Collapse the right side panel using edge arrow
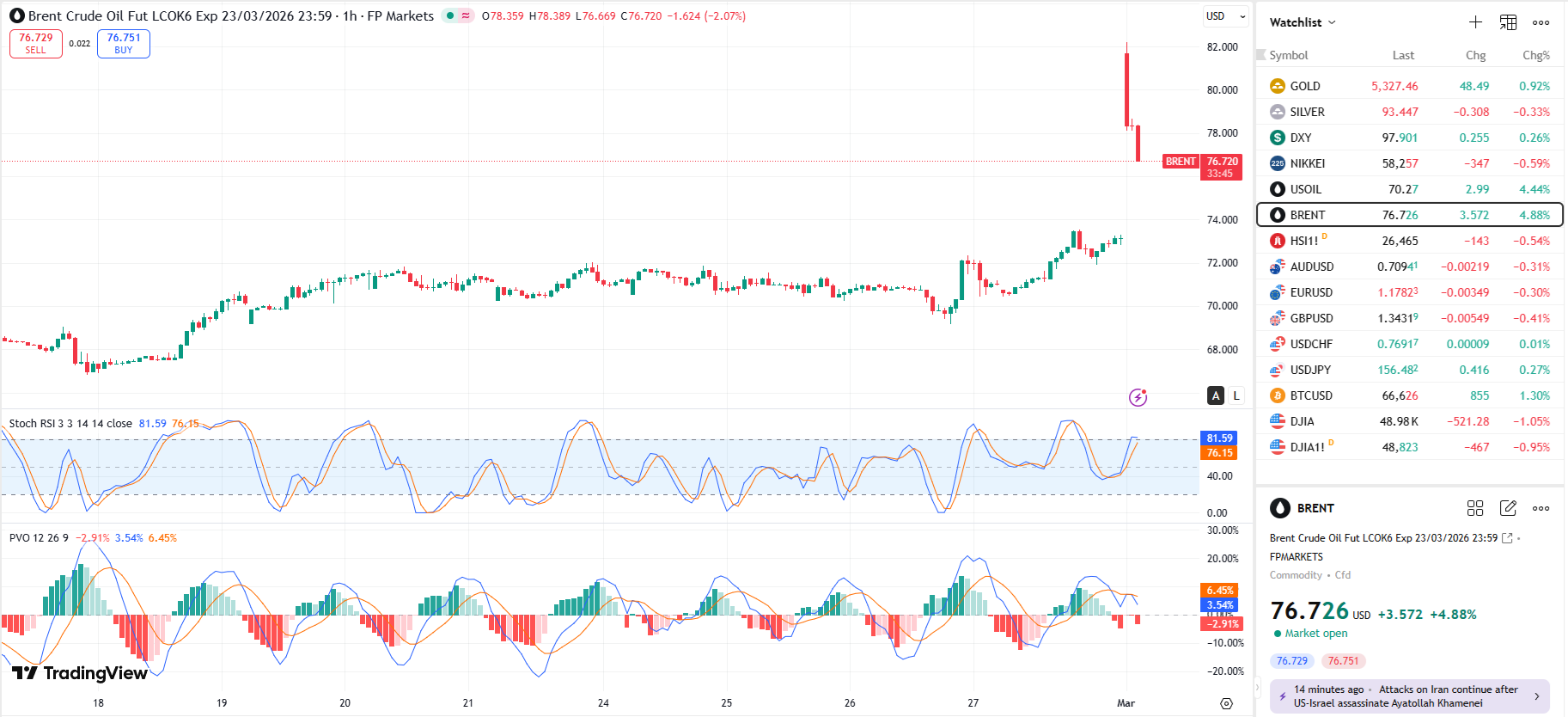Viewport: 1568px width, 717px height. 1258,687
